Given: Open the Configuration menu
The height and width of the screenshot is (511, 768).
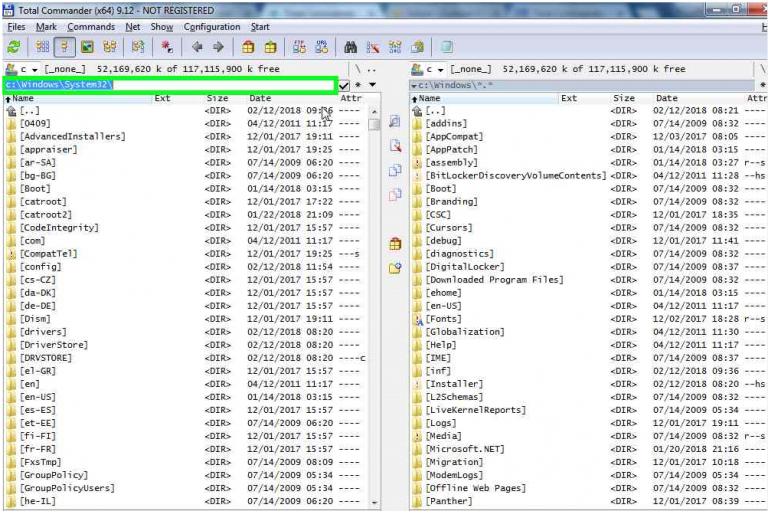Looking at the screenshot, I should tap(211, 27).
